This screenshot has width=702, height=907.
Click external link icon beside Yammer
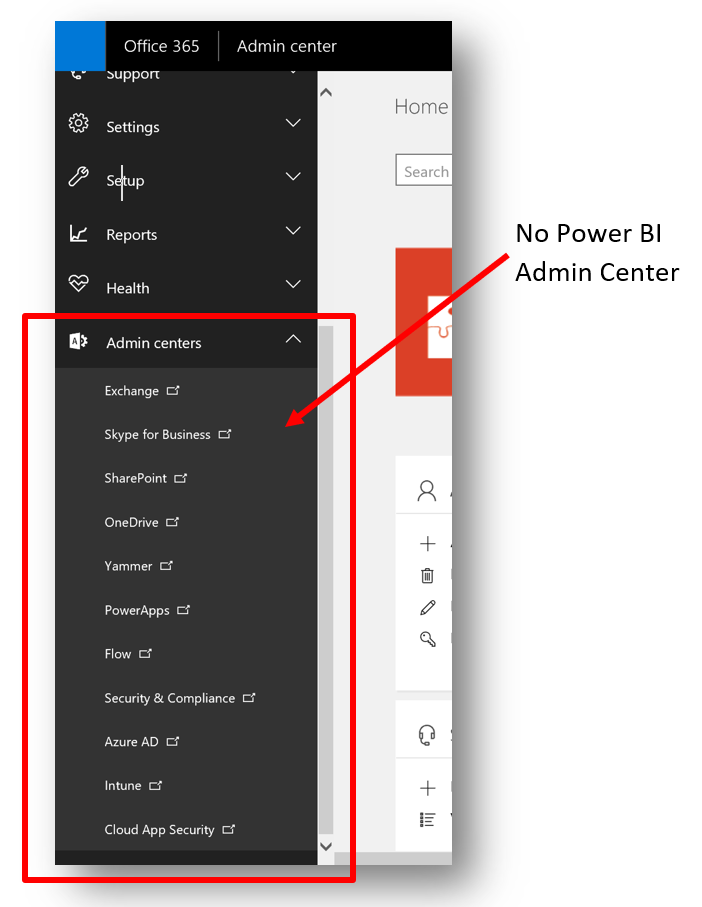click(167, 566)
